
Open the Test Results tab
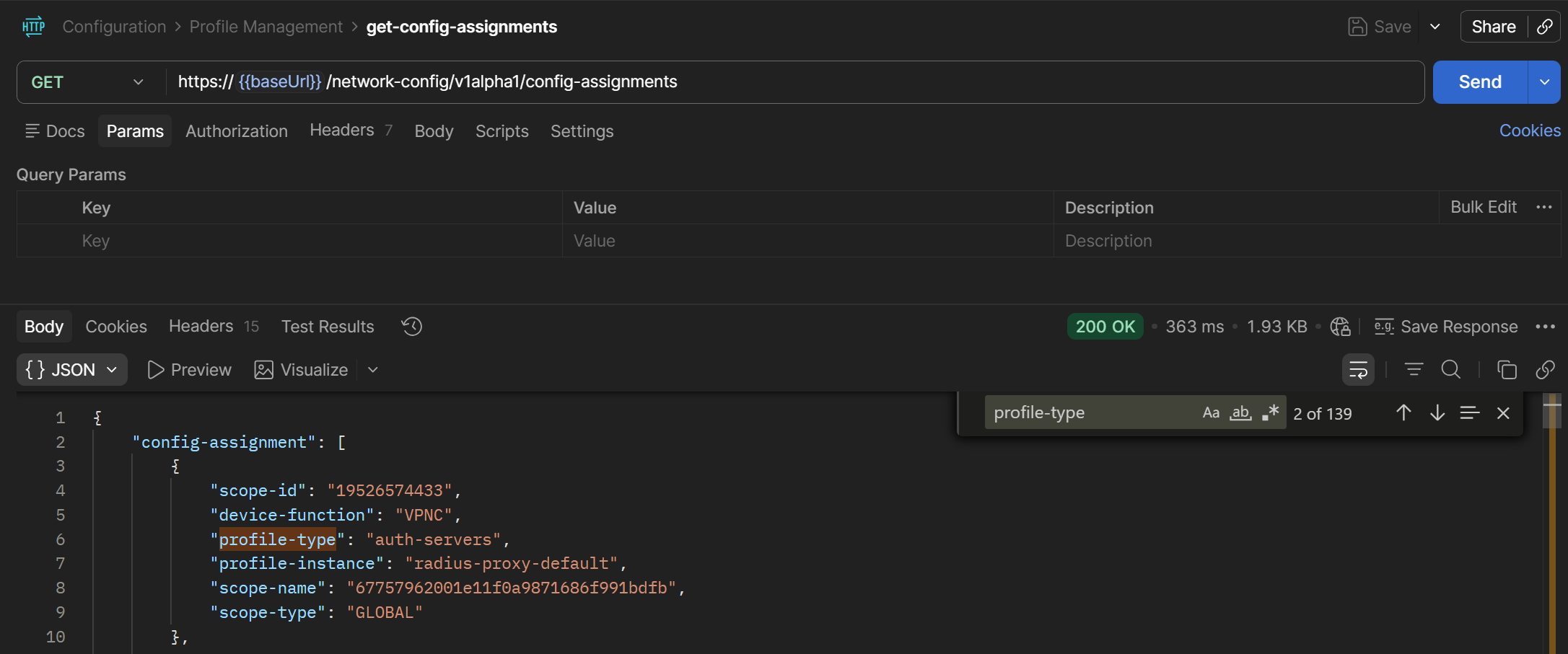click(327, 326)
